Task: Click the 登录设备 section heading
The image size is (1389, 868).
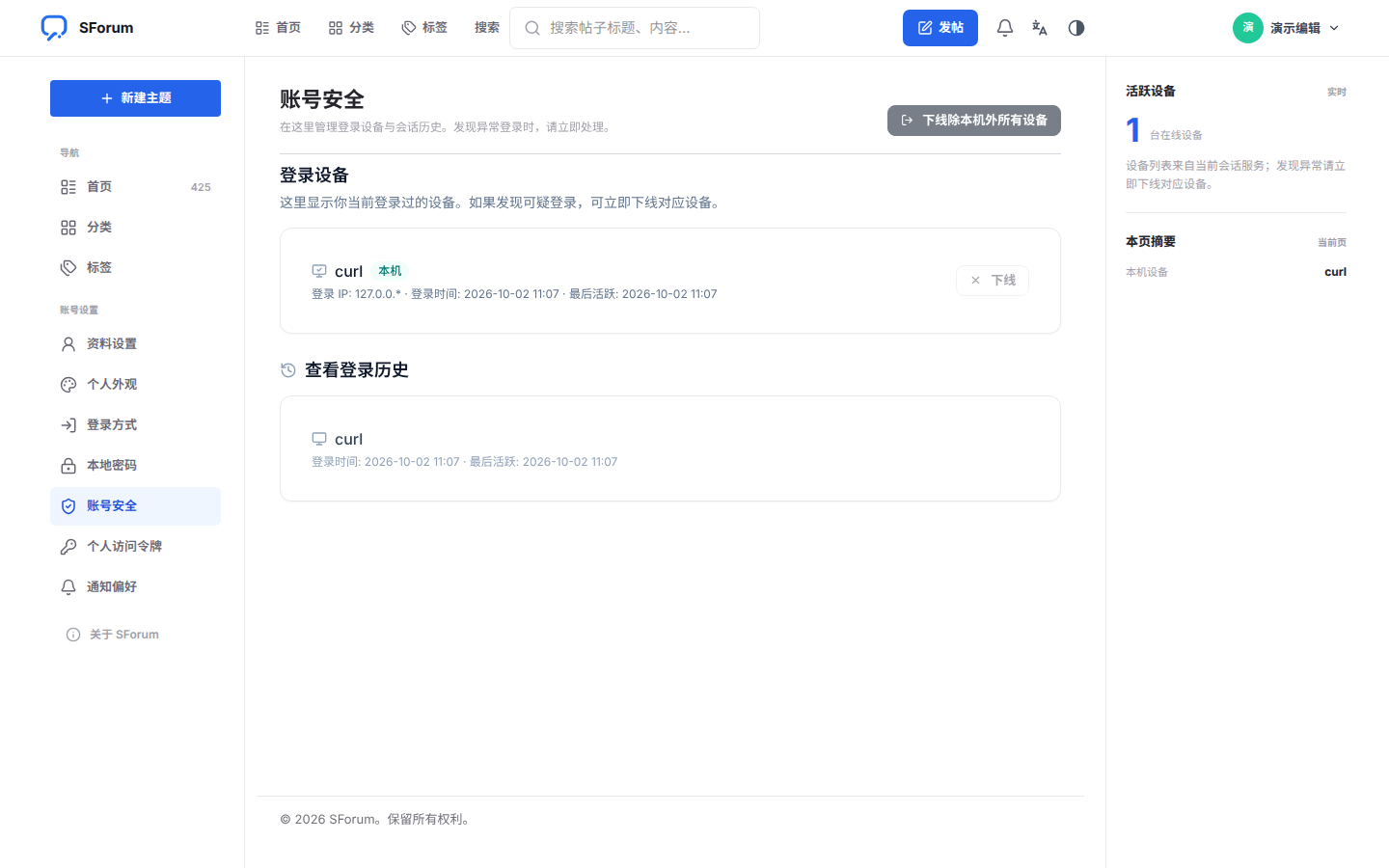Action: tap(314, 176)
